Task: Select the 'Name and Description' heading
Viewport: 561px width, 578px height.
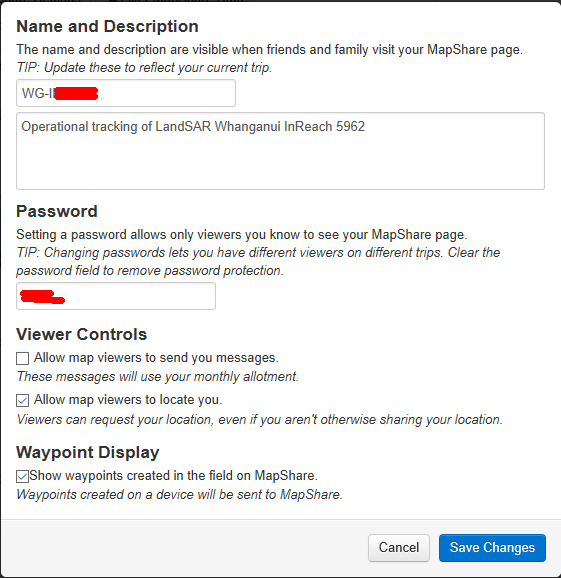Action: tap(107, 27)
